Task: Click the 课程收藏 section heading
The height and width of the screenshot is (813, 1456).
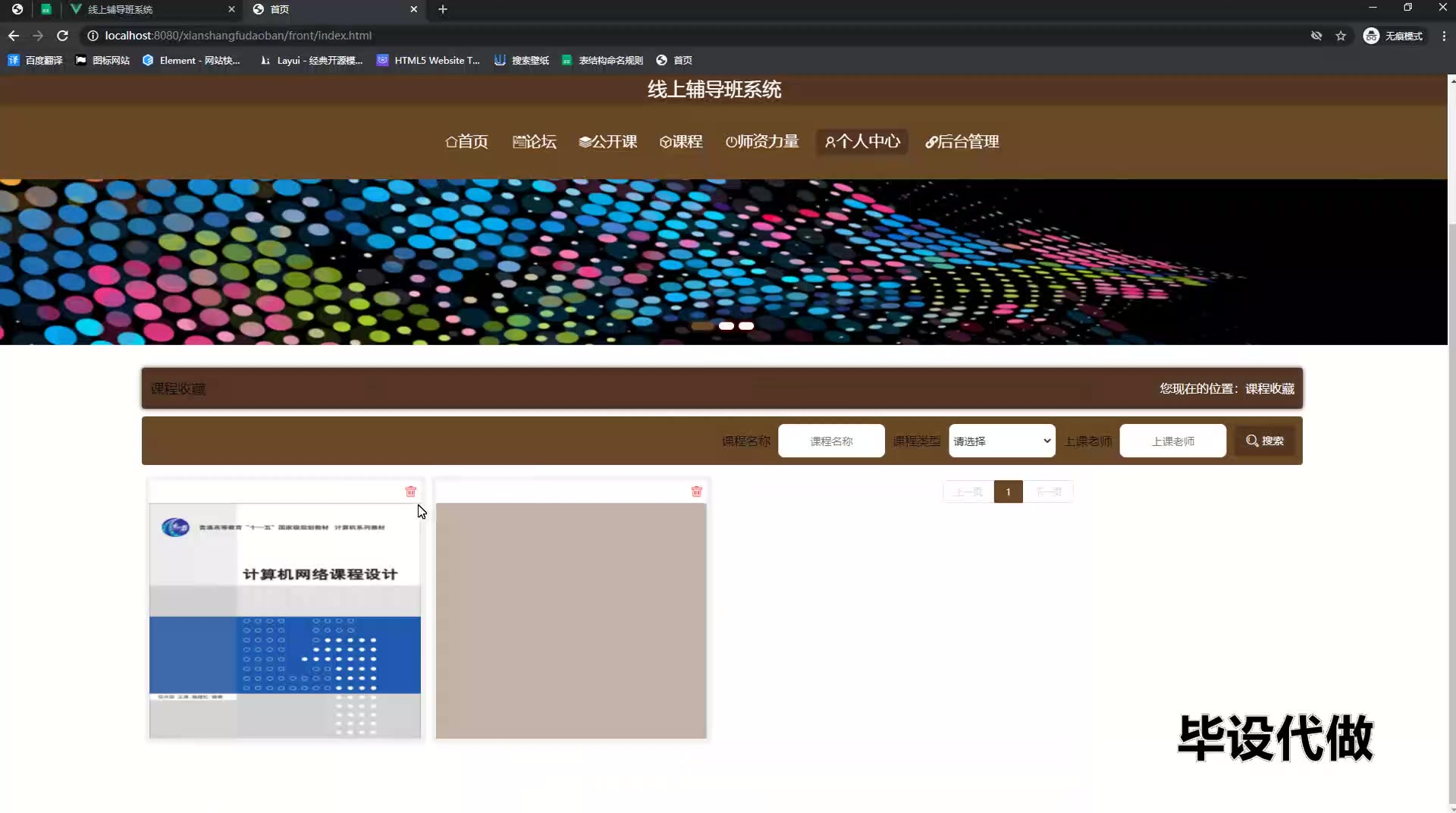Action: pos(178,389)
